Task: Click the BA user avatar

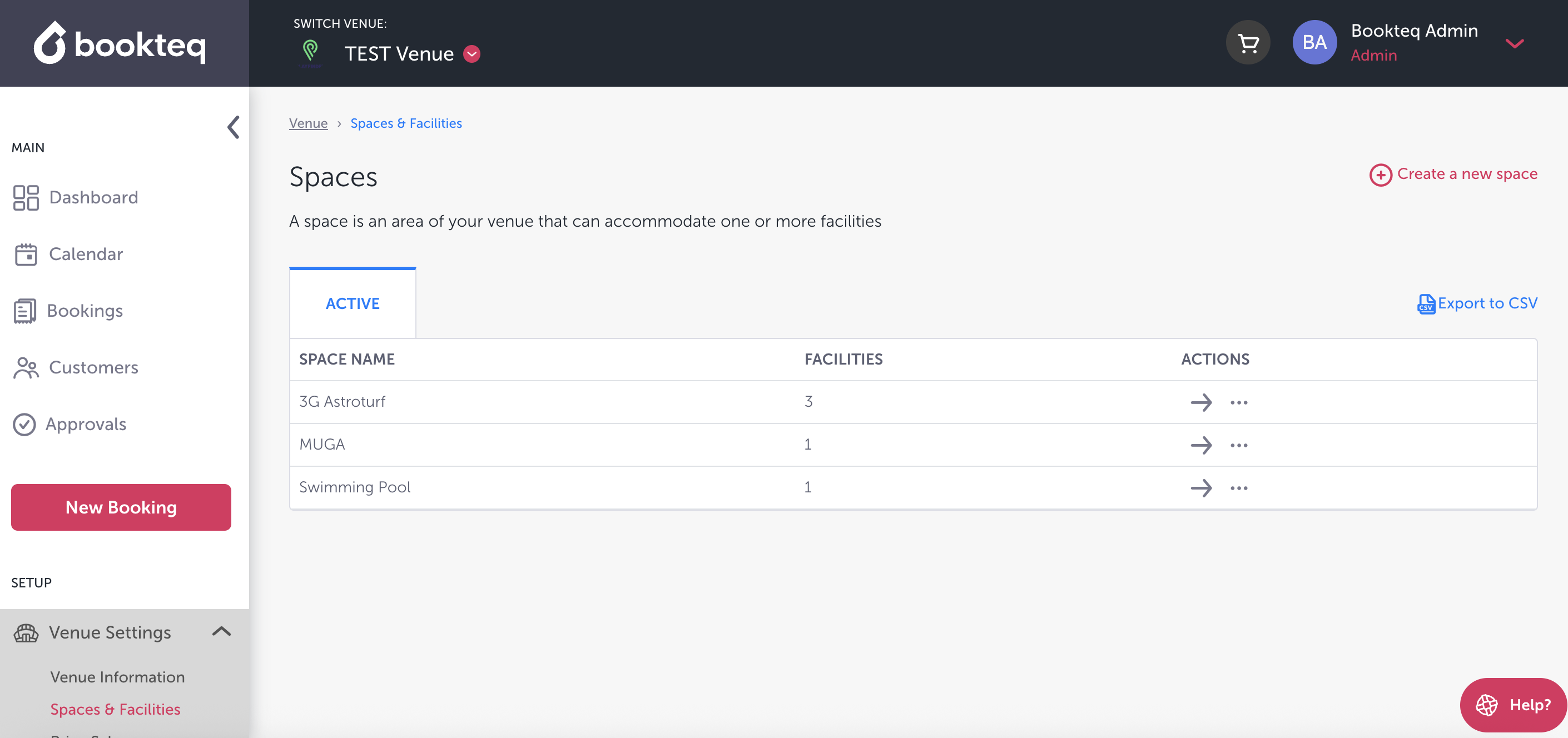Action: point(1314,43)
